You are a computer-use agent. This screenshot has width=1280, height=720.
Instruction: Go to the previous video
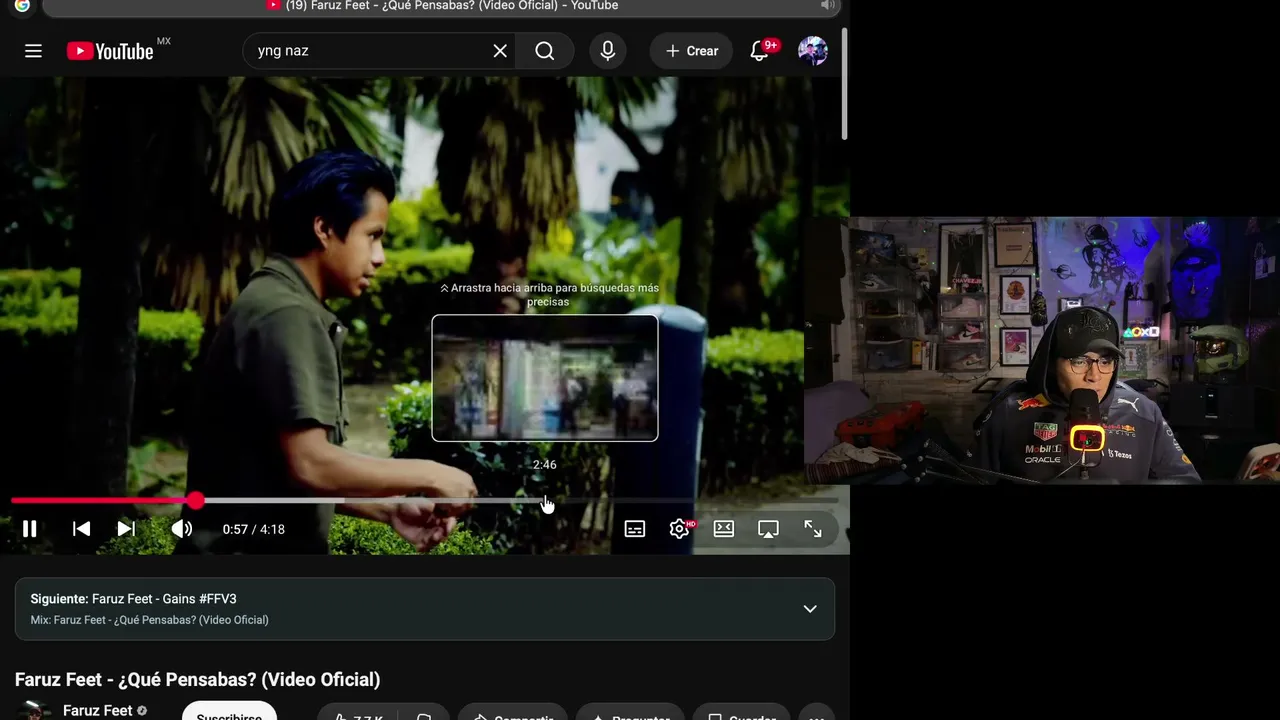pos(81,529)
